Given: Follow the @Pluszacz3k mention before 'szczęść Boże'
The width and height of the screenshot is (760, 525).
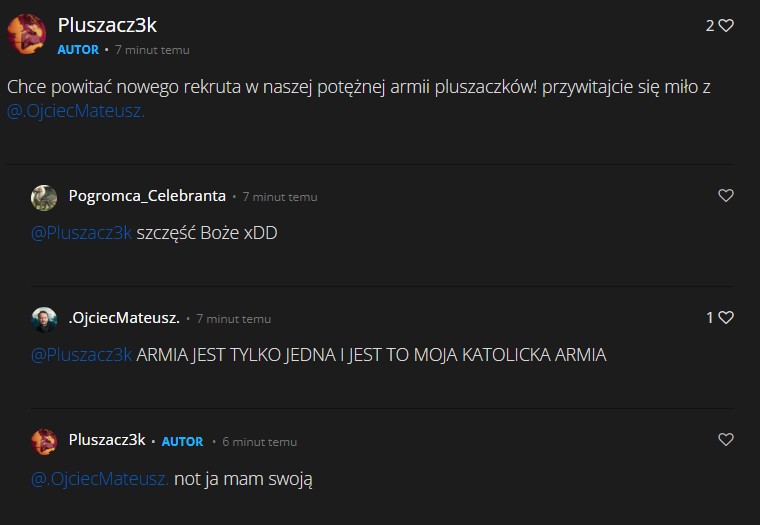Looking at the screenshot, I should 81,233.
